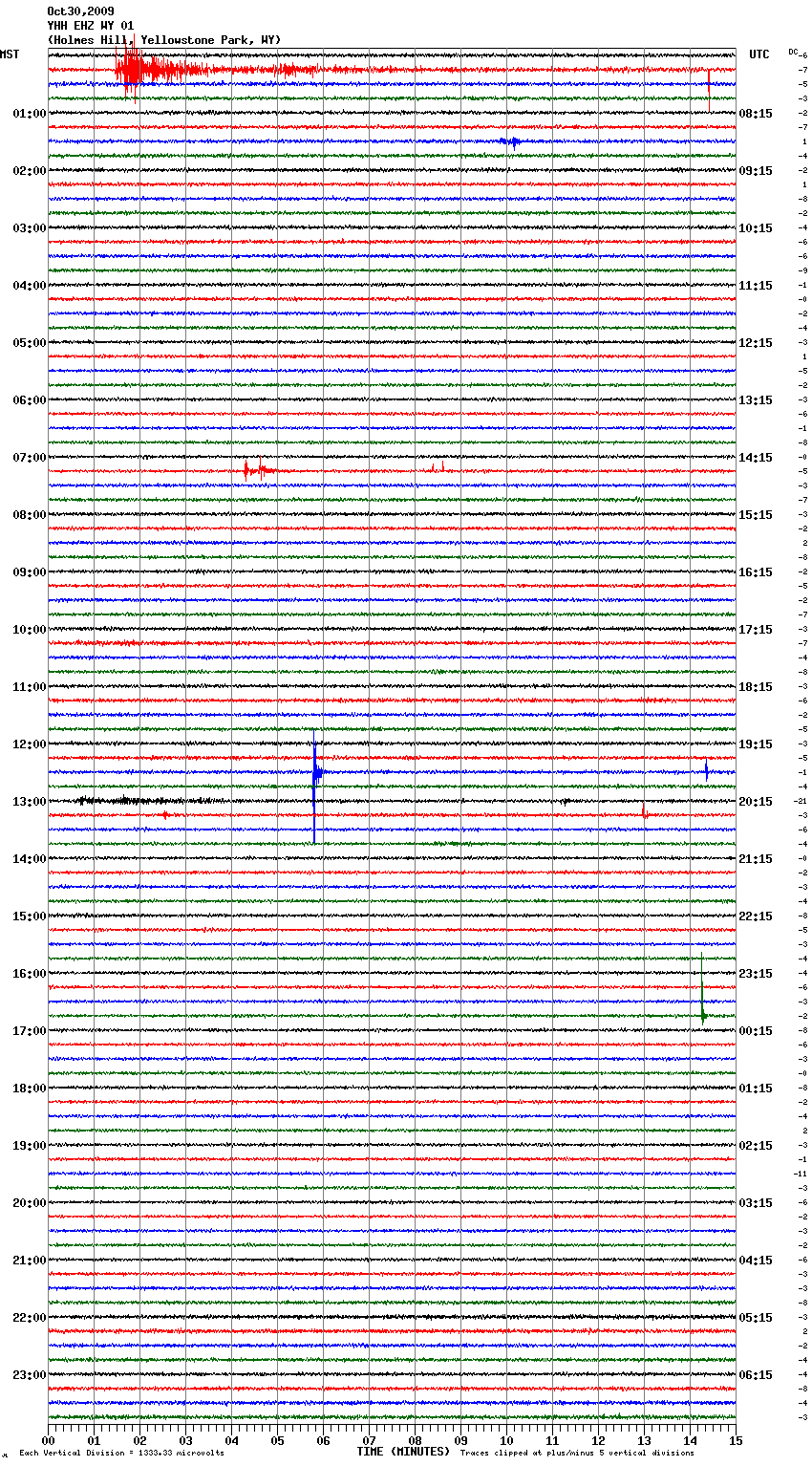Click the 12:15 UTC time label
Viewport: 812px width, 1466px height.
click(x=756, y=343)
